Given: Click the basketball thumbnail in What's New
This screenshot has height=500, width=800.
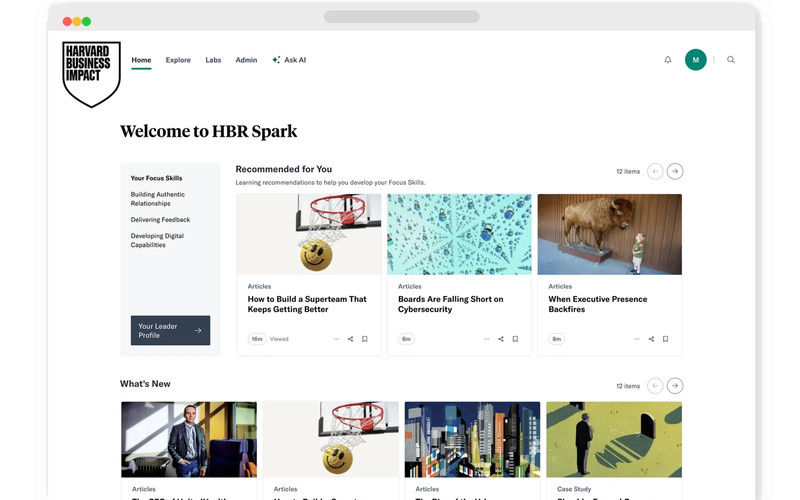Looking at the screenshot, I should (331, 439).
